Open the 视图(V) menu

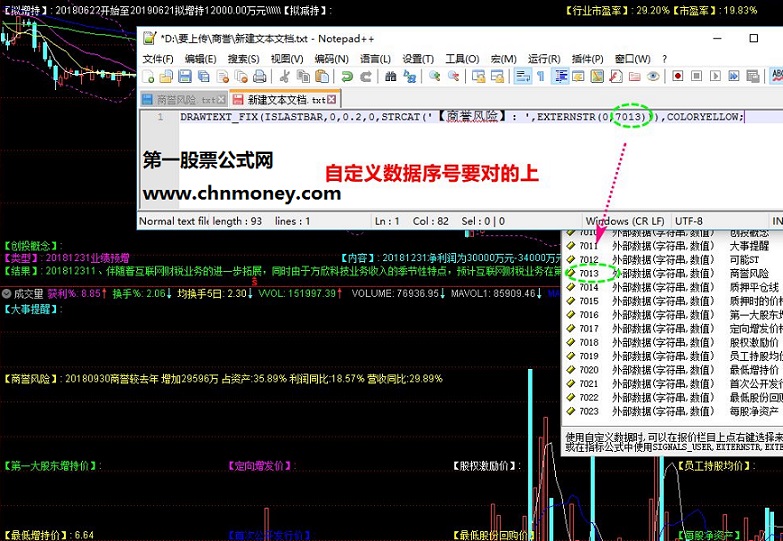[287, 59]
